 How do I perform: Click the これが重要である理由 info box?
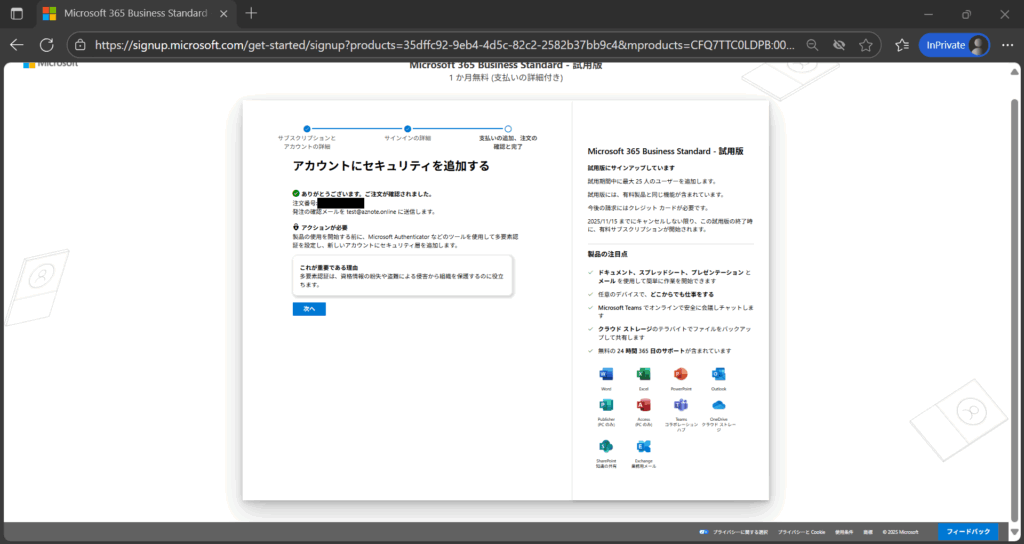402,276
